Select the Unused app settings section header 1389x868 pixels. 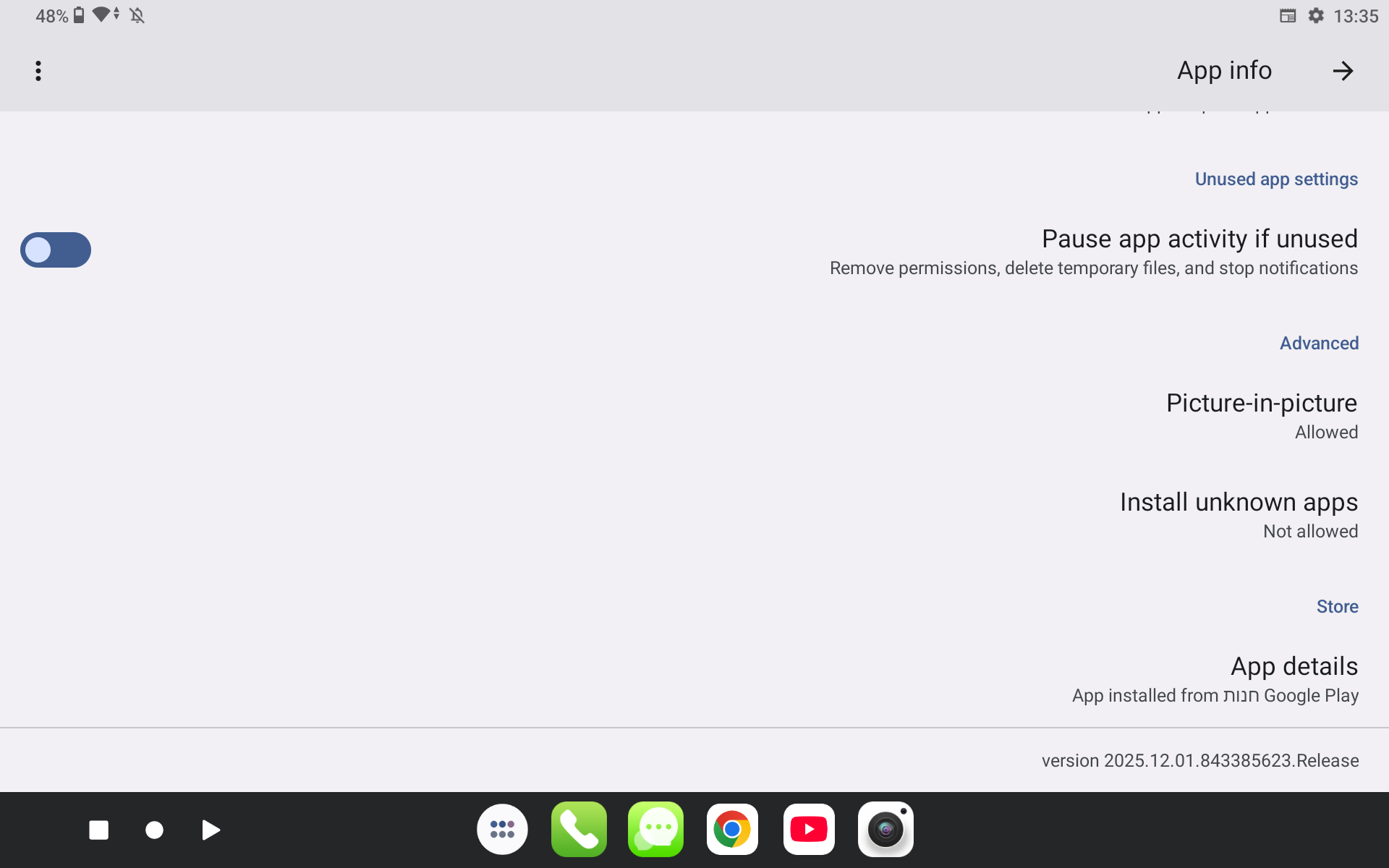tap(1276, 179)
